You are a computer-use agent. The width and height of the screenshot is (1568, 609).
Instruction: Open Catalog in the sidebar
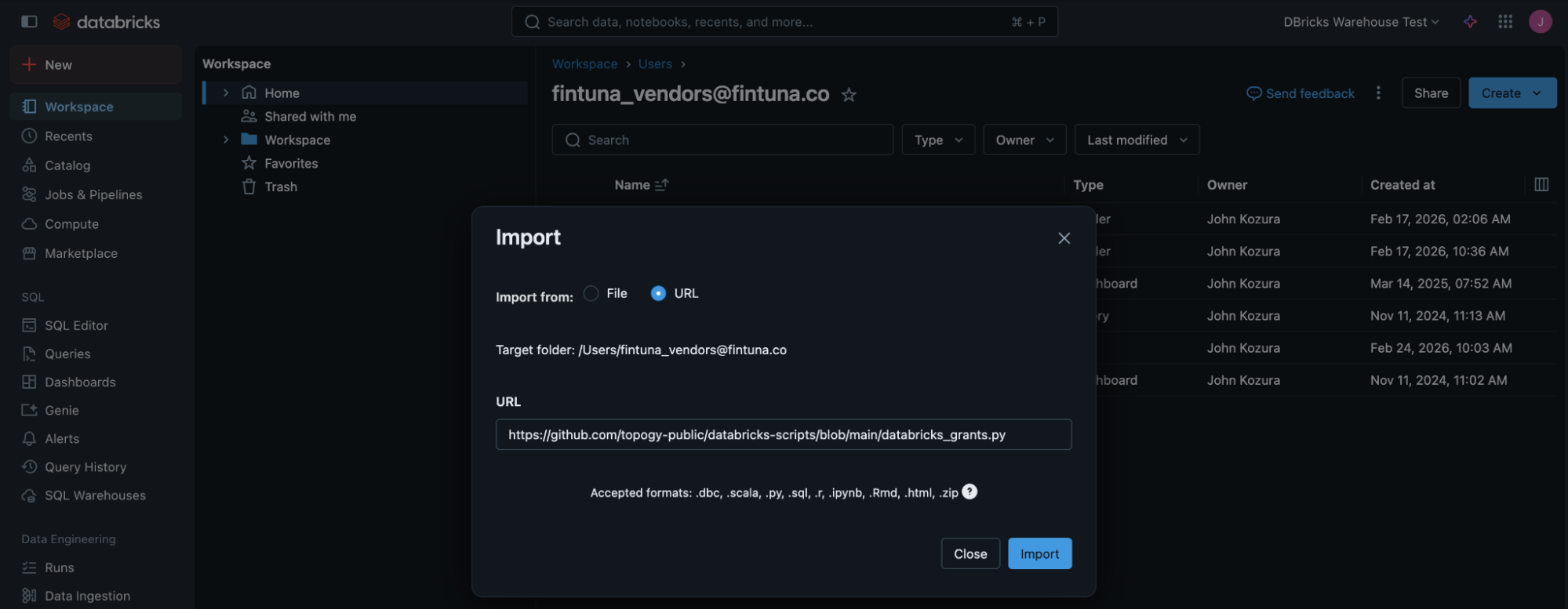tap(96, 165)
